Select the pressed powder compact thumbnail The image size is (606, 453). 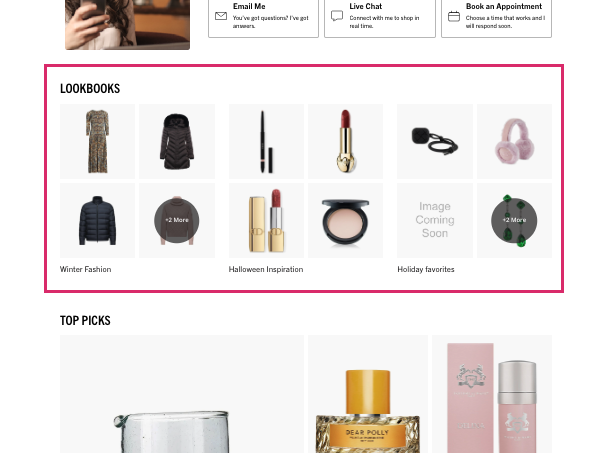[346, 220]
